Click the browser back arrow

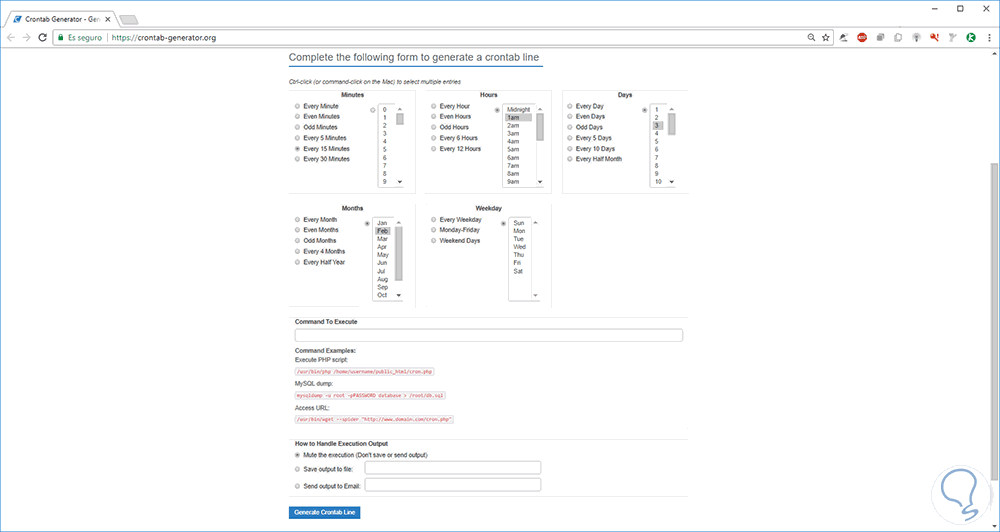[10, 38]
